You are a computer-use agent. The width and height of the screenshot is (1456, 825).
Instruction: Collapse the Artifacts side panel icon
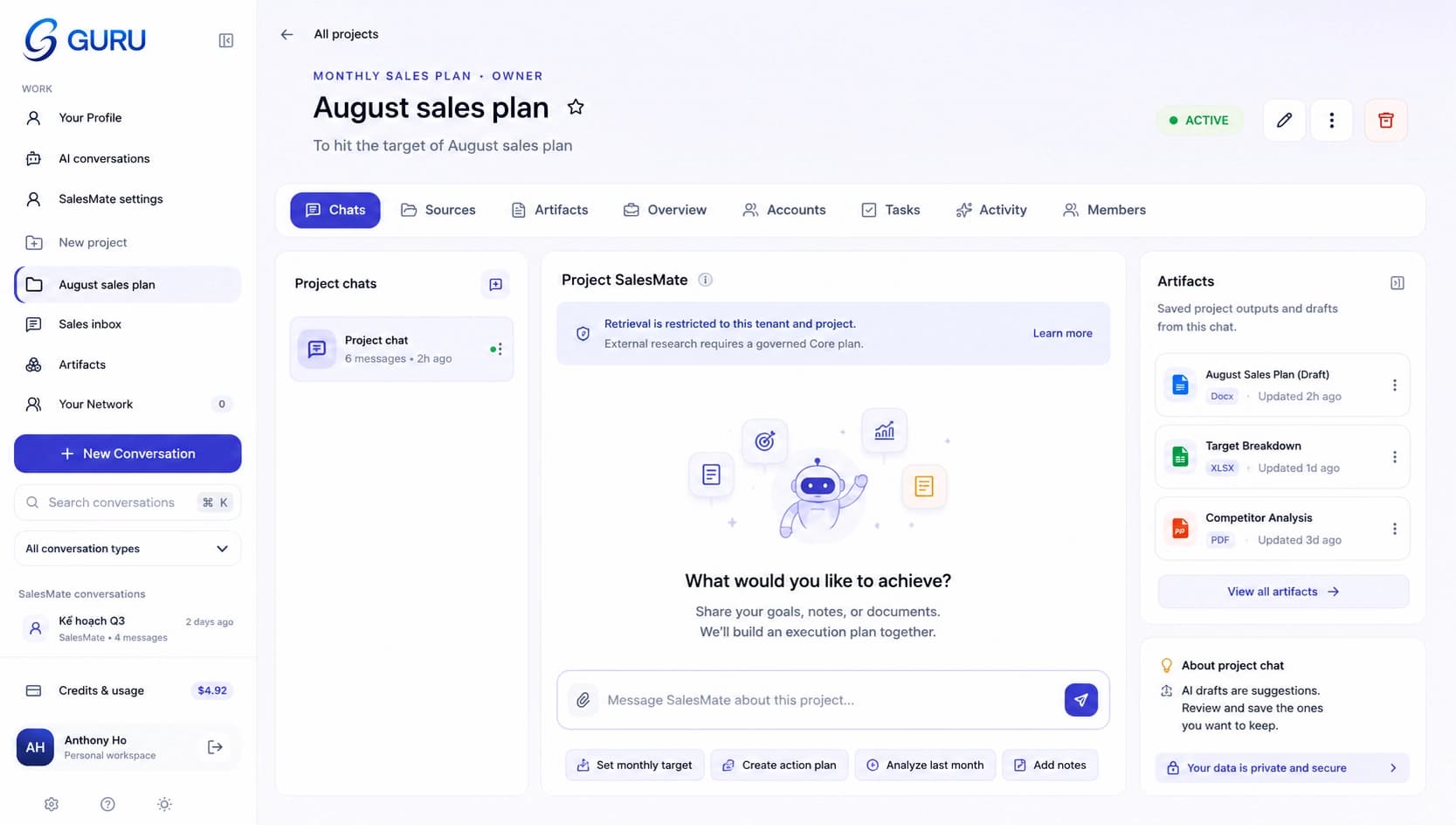point(1397,282)
